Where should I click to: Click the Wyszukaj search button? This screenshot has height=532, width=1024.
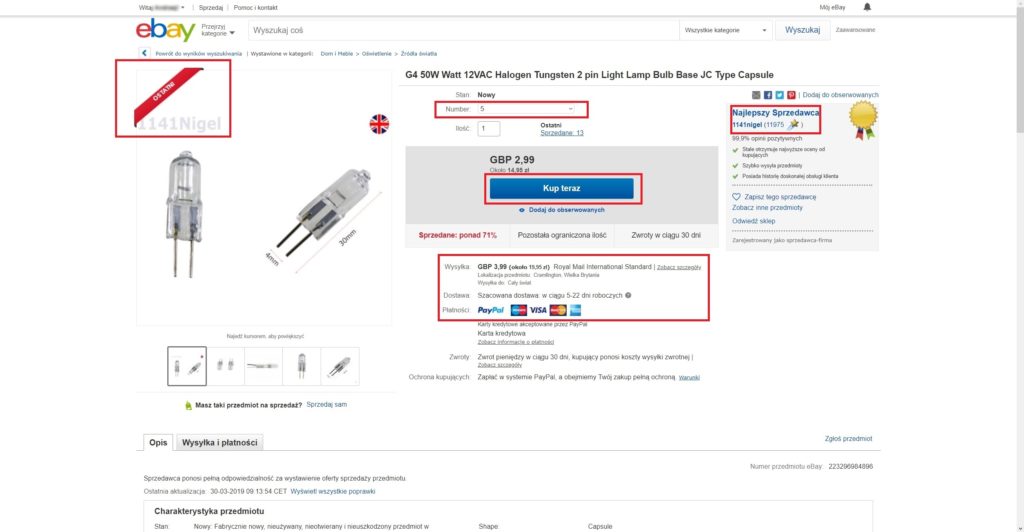[802, 30]
